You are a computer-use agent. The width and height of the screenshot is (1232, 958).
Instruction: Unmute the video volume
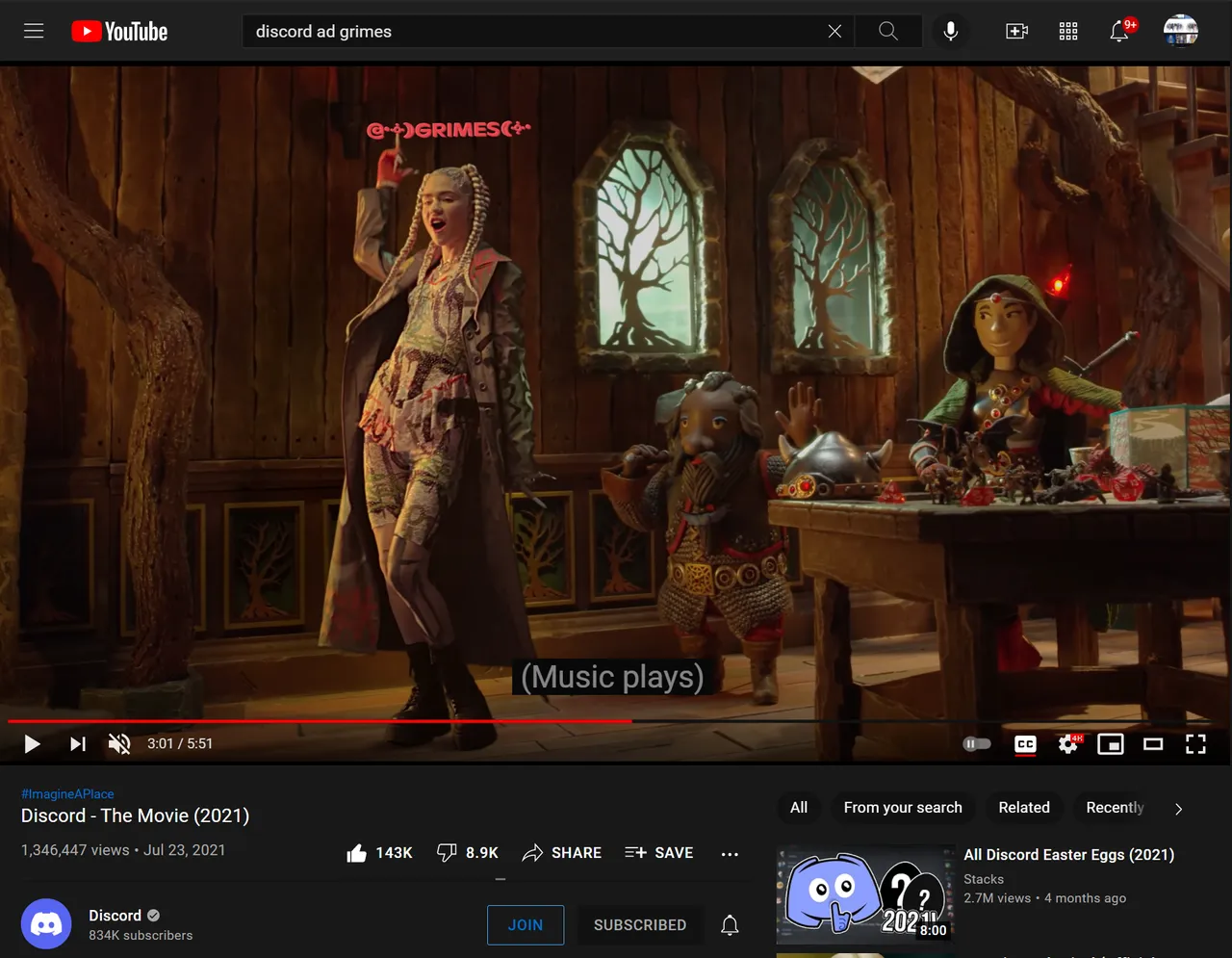point(119,743)
